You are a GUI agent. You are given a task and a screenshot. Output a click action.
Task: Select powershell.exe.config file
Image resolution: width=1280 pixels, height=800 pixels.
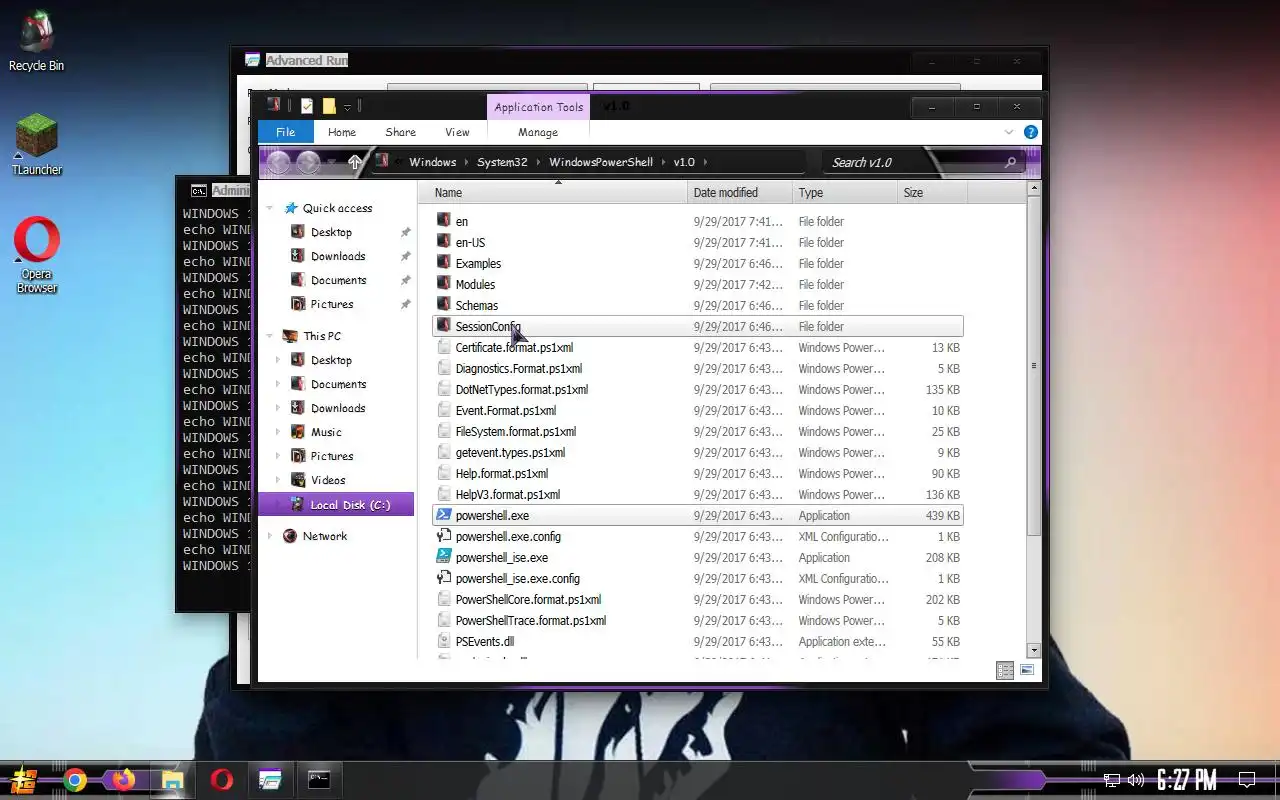(698, 537)
